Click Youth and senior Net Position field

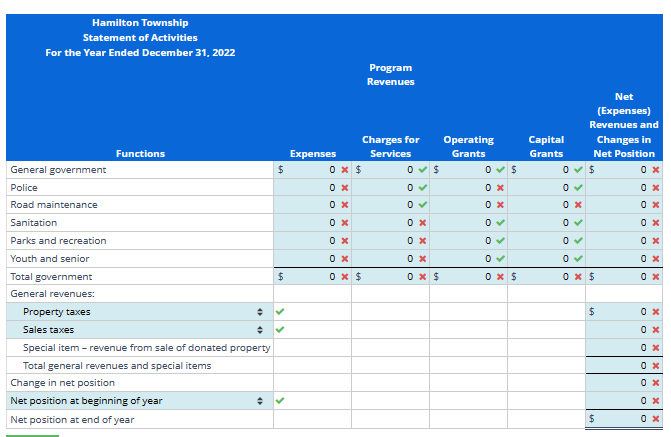pyautogui.click(x=624, y=259)
